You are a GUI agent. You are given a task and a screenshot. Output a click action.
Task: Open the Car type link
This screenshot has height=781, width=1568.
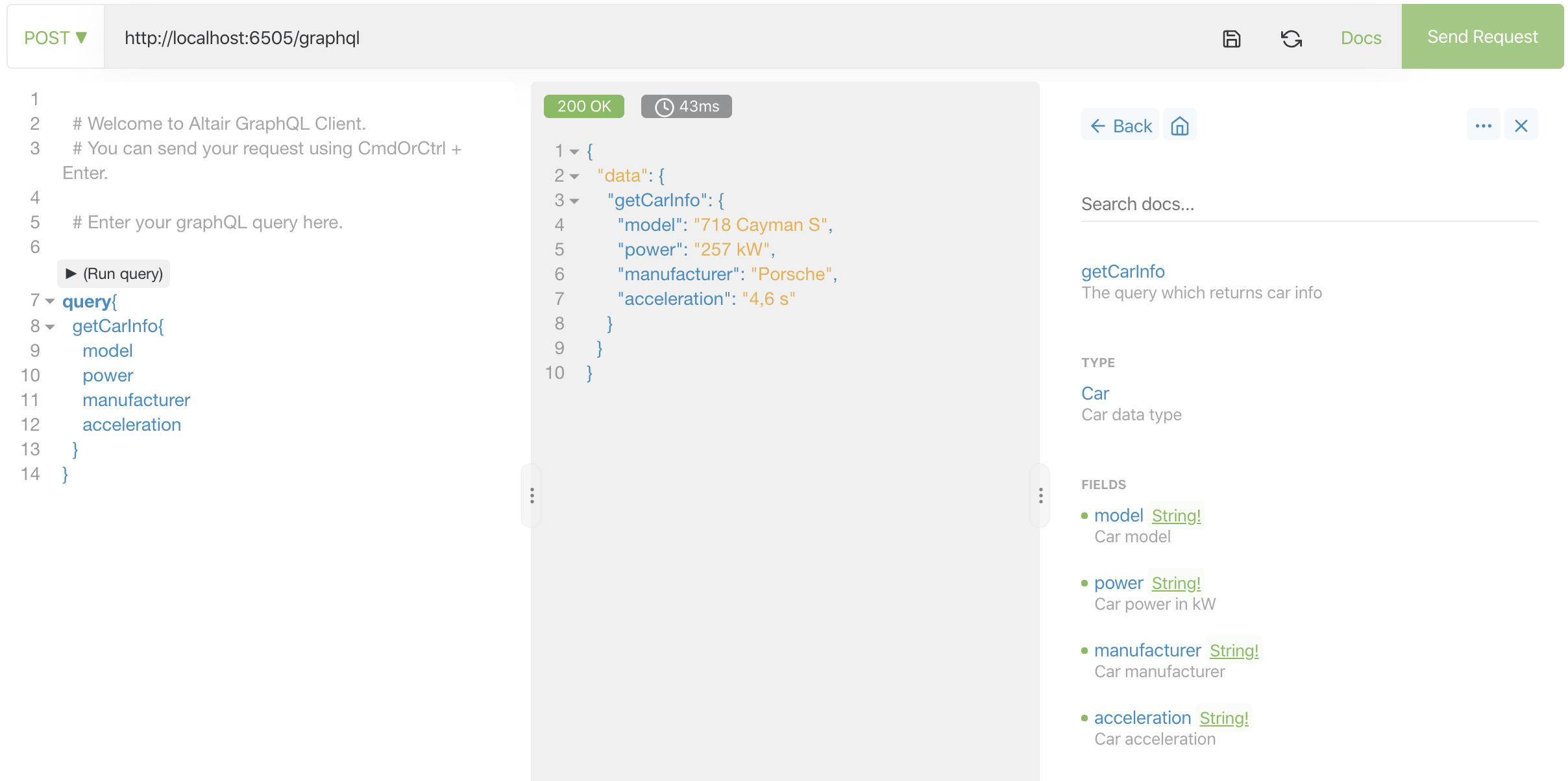tap(1095, 393)
